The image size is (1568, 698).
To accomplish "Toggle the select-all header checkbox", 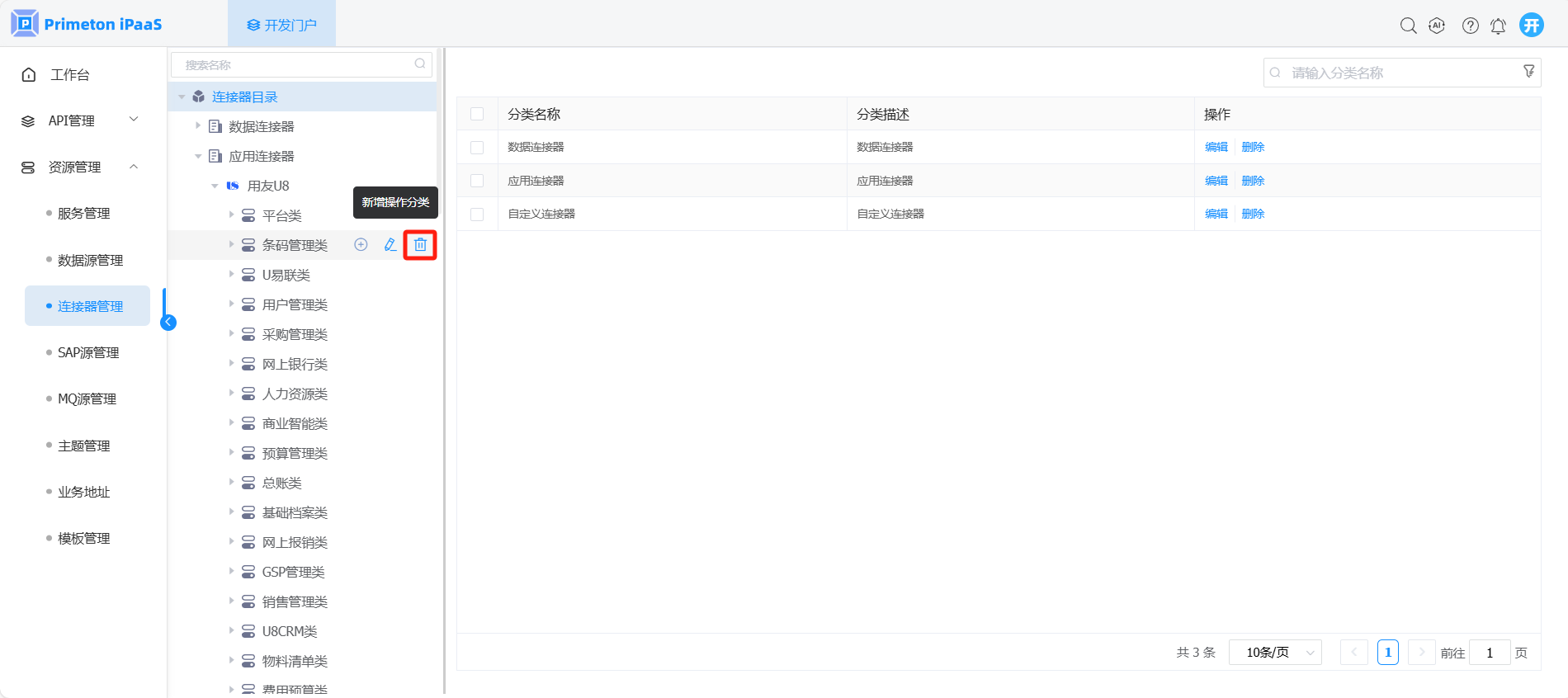I will [477, 114].
